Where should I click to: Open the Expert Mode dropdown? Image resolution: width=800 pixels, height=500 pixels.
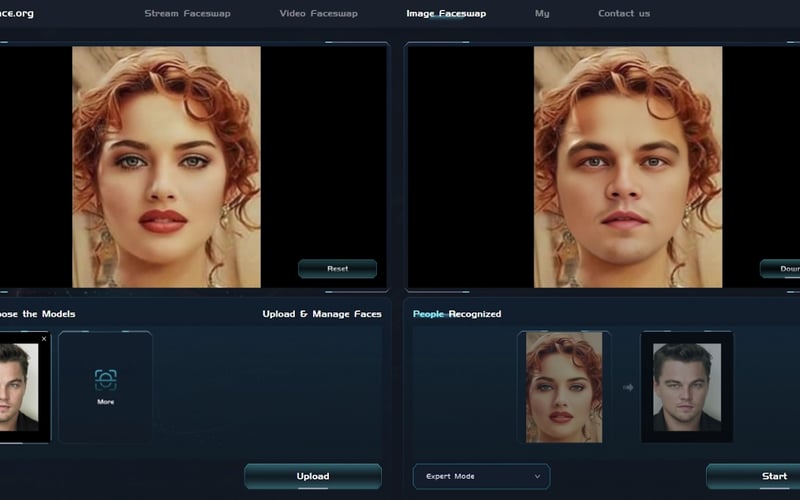tap(481, 476)
